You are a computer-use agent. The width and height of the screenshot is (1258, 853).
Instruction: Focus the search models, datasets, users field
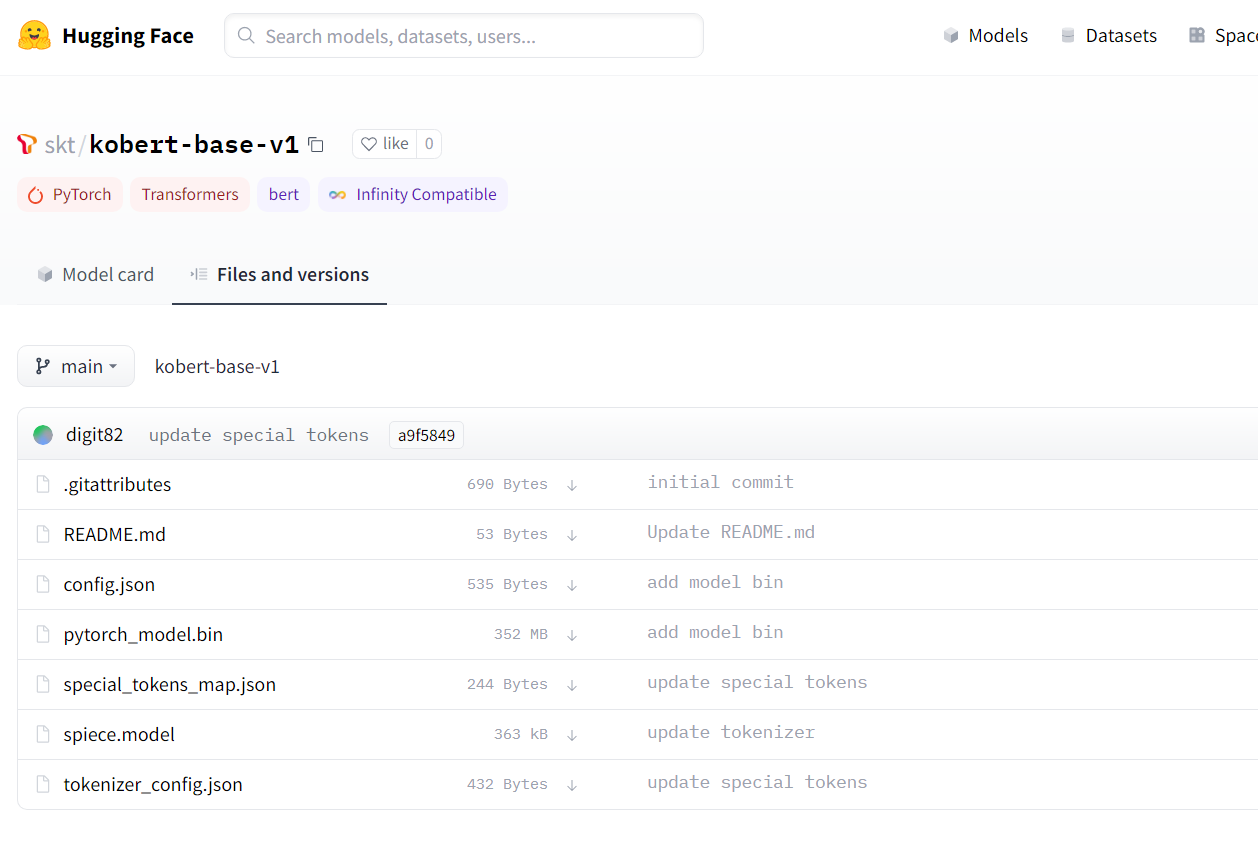coord(464,36)
